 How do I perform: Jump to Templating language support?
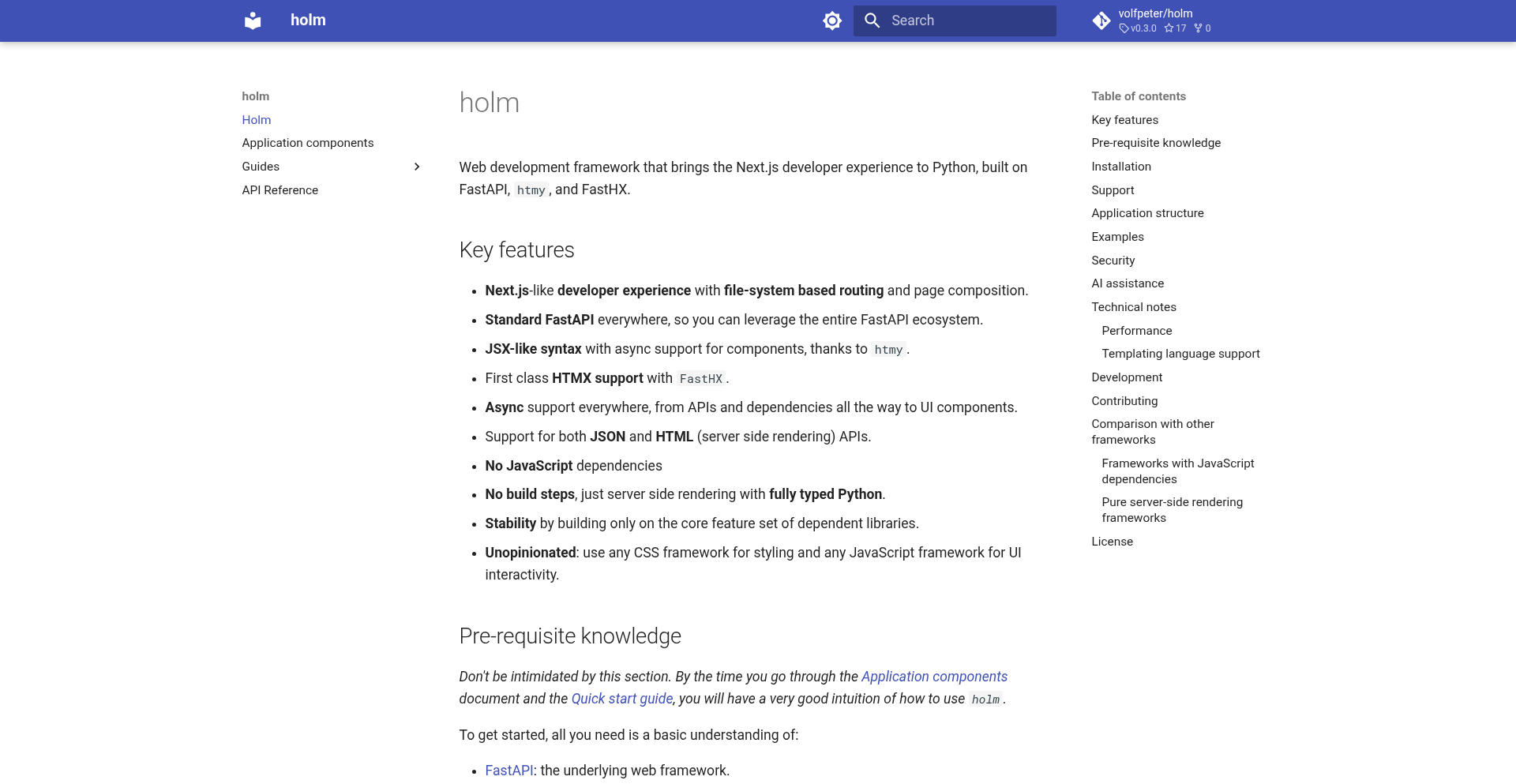[1180, 354]
